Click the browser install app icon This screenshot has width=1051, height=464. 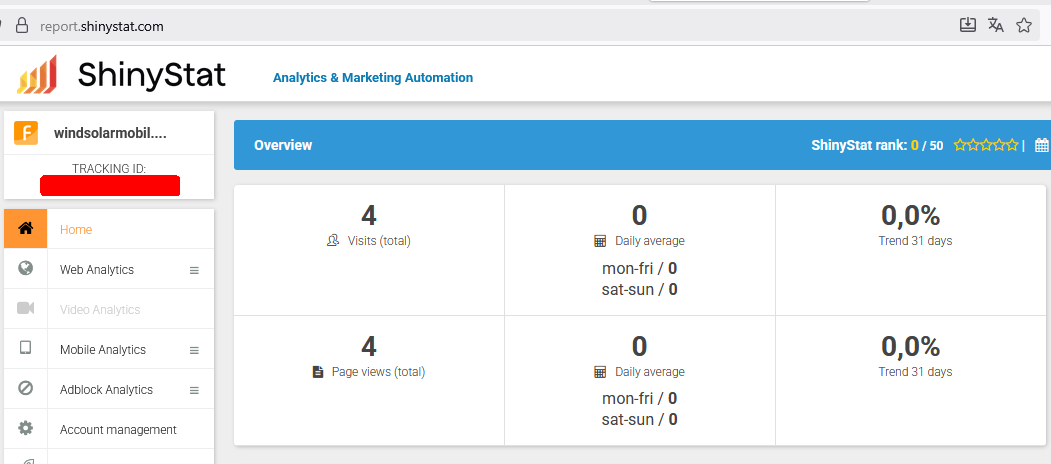tap(967, 26)
